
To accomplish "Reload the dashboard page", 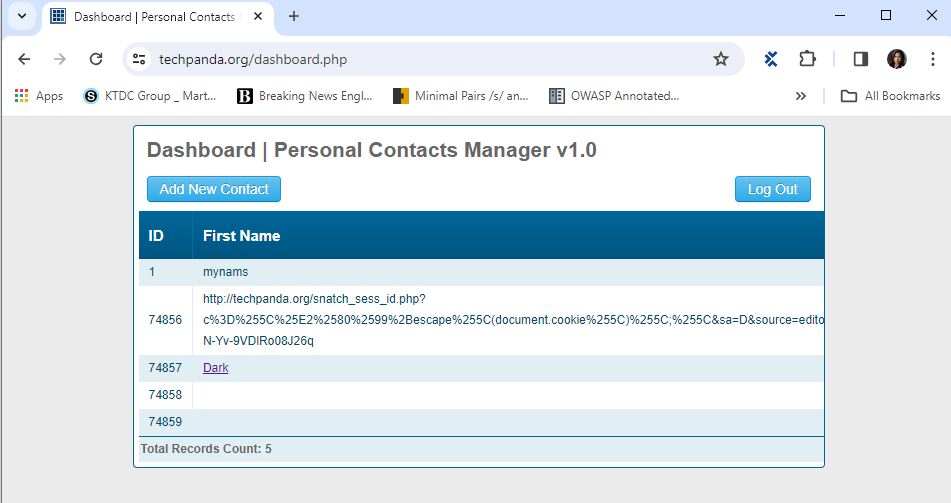I will click(96, 59).
